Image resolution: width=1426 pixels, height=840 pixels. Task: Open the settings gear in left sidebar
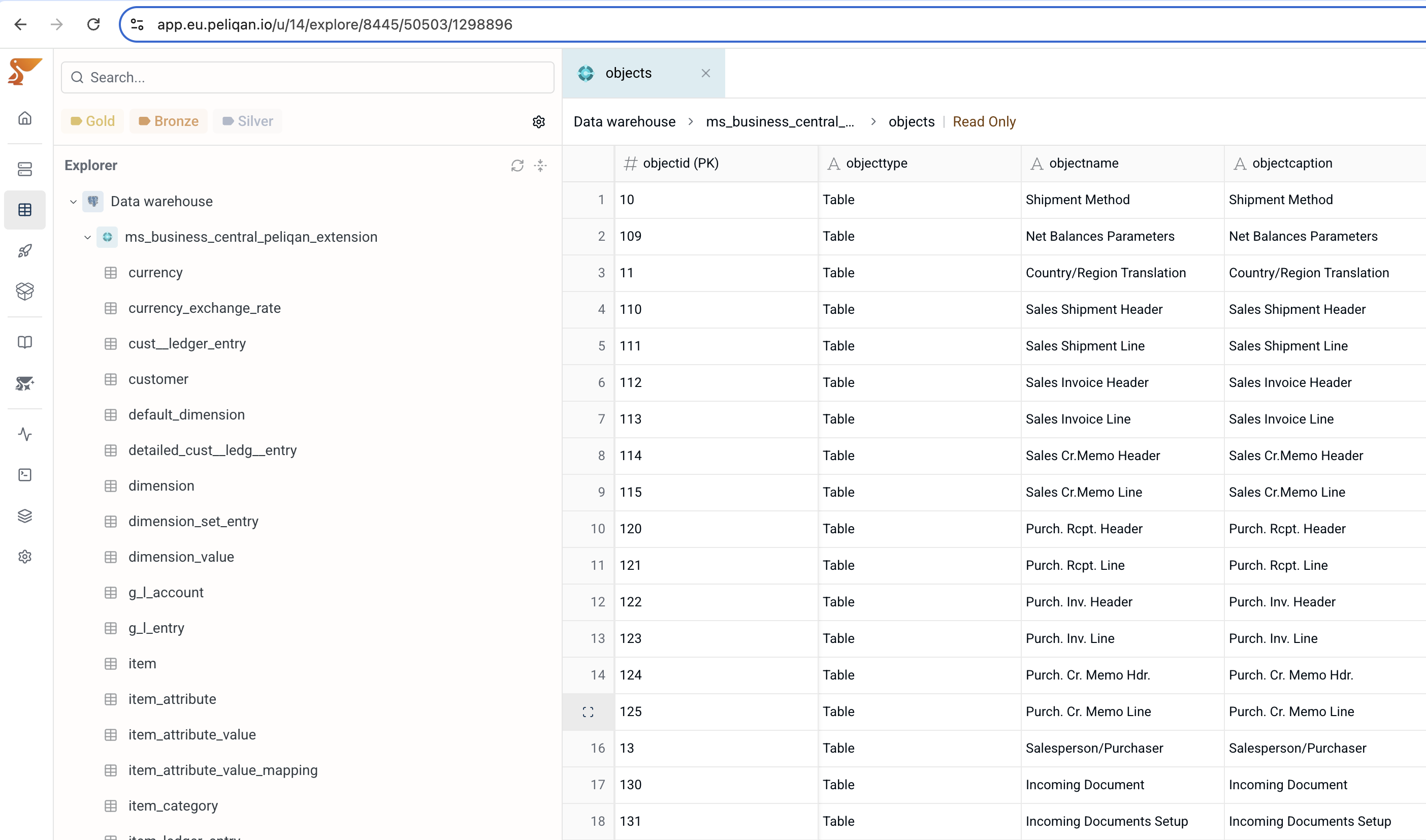point(25,557)
